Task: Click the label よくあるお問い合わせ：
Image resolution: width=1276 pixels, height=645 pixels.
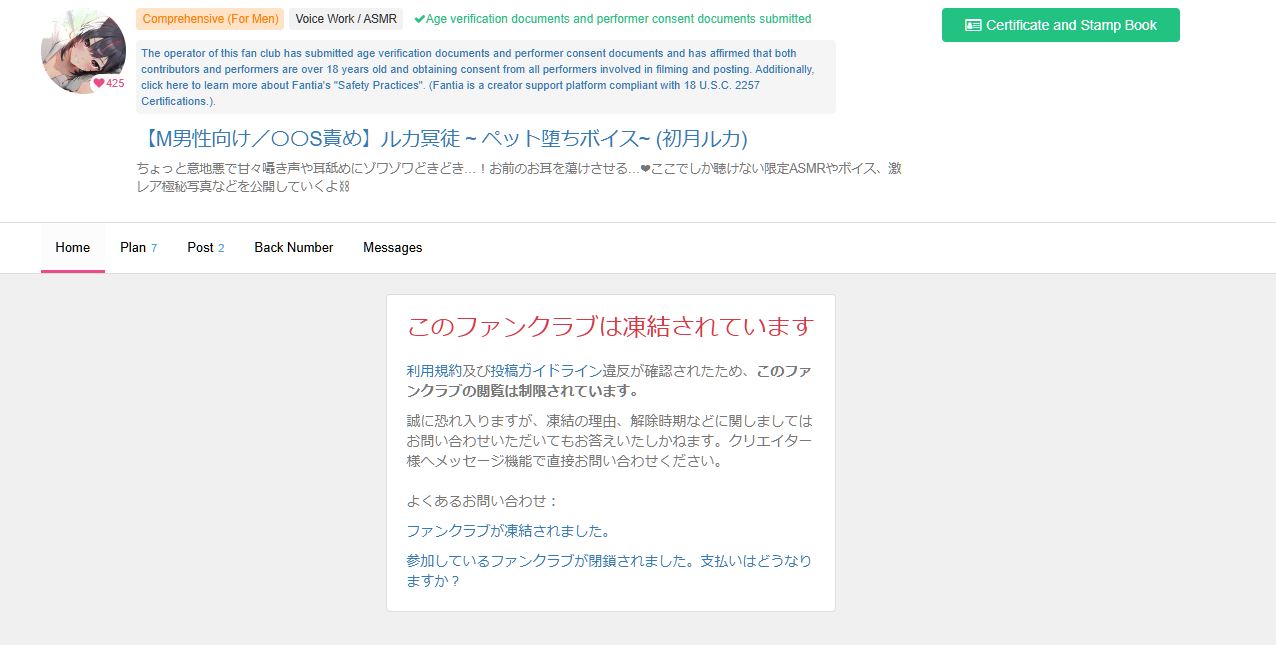Action: pyautogui.click(x=483, y=501)
